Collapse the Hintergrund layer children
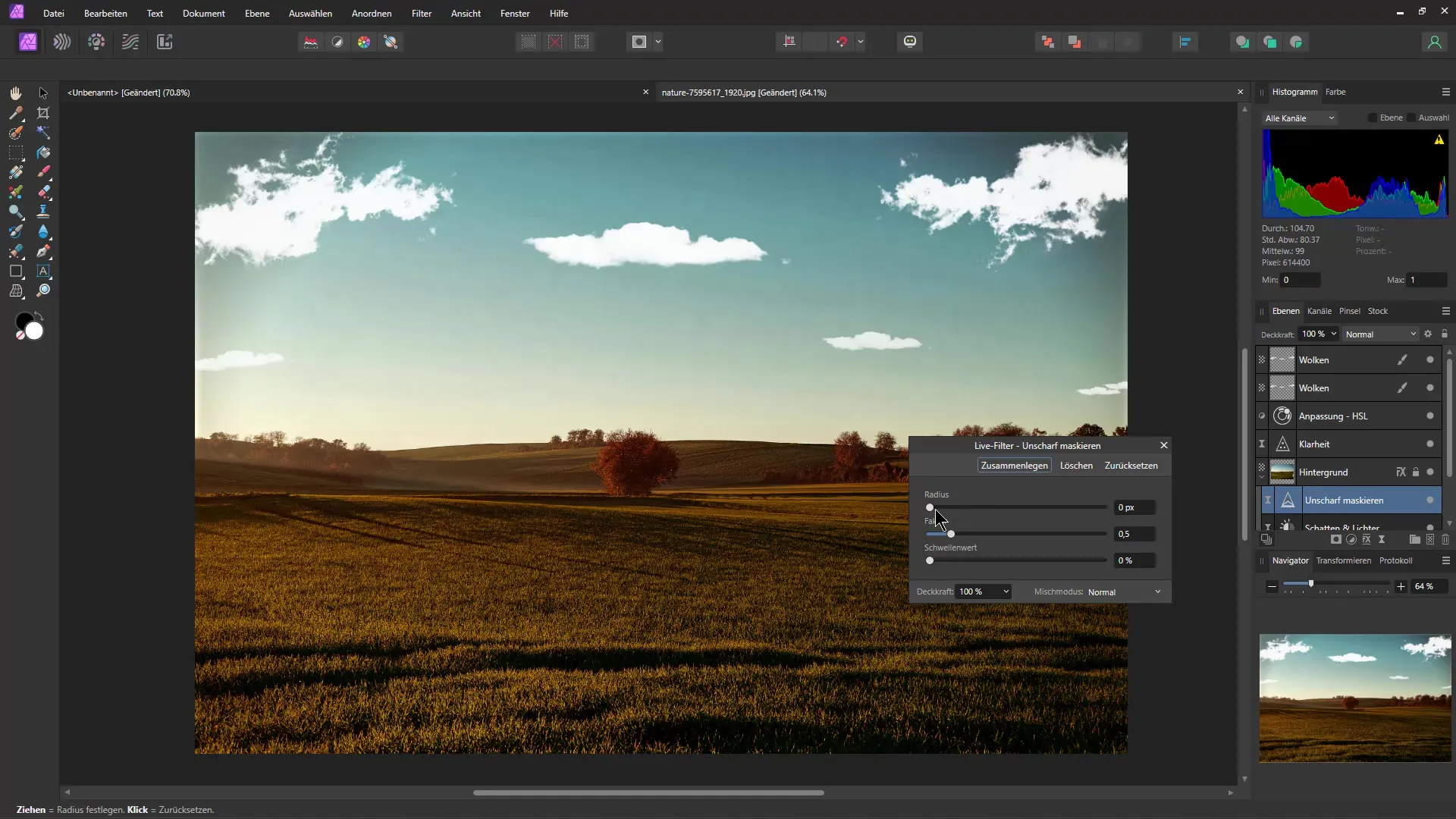Screen dimensions: 1456x819 click(x=1262, y=479)
